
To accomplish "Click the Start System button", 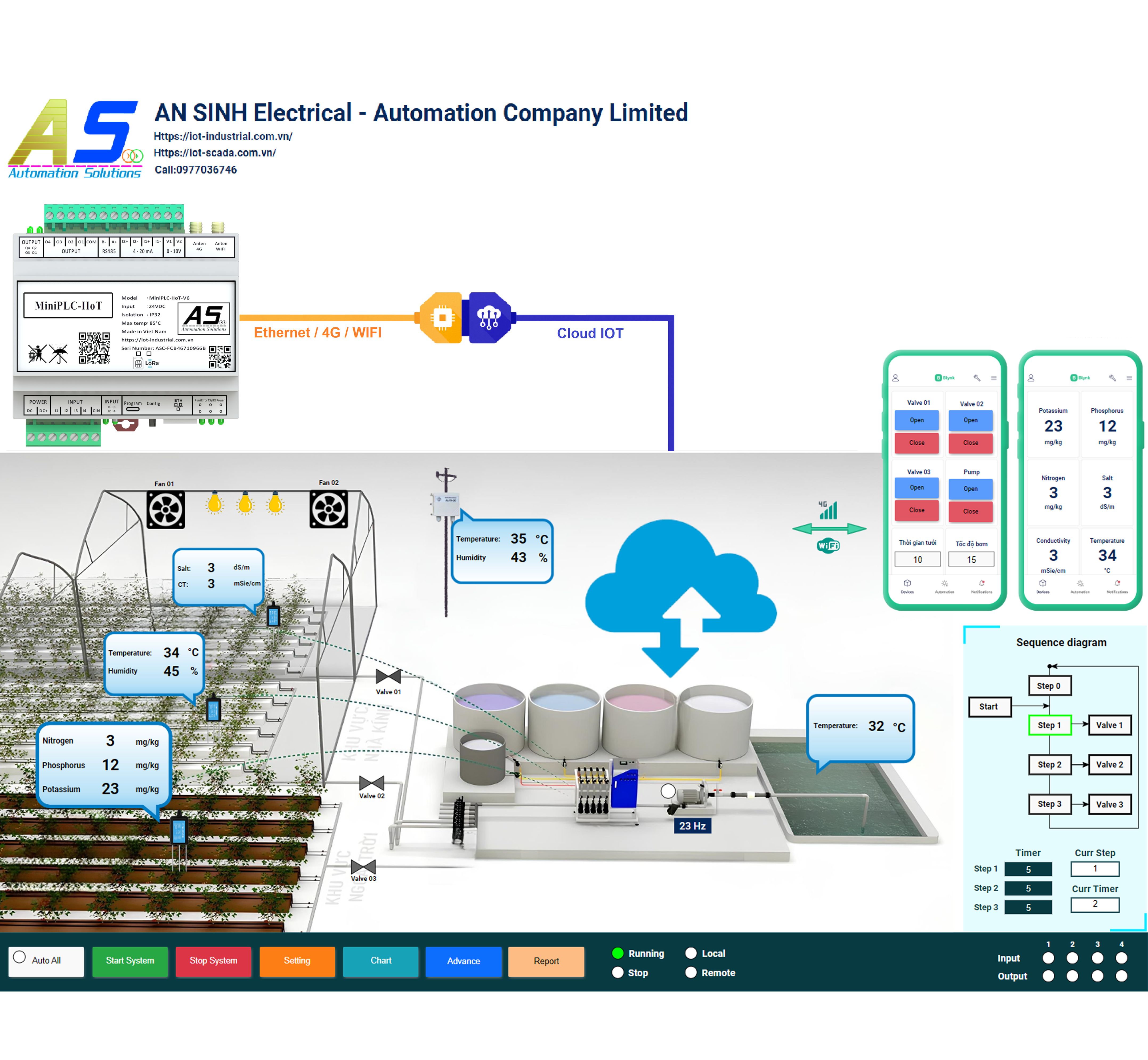I will (x=130, y=961).
